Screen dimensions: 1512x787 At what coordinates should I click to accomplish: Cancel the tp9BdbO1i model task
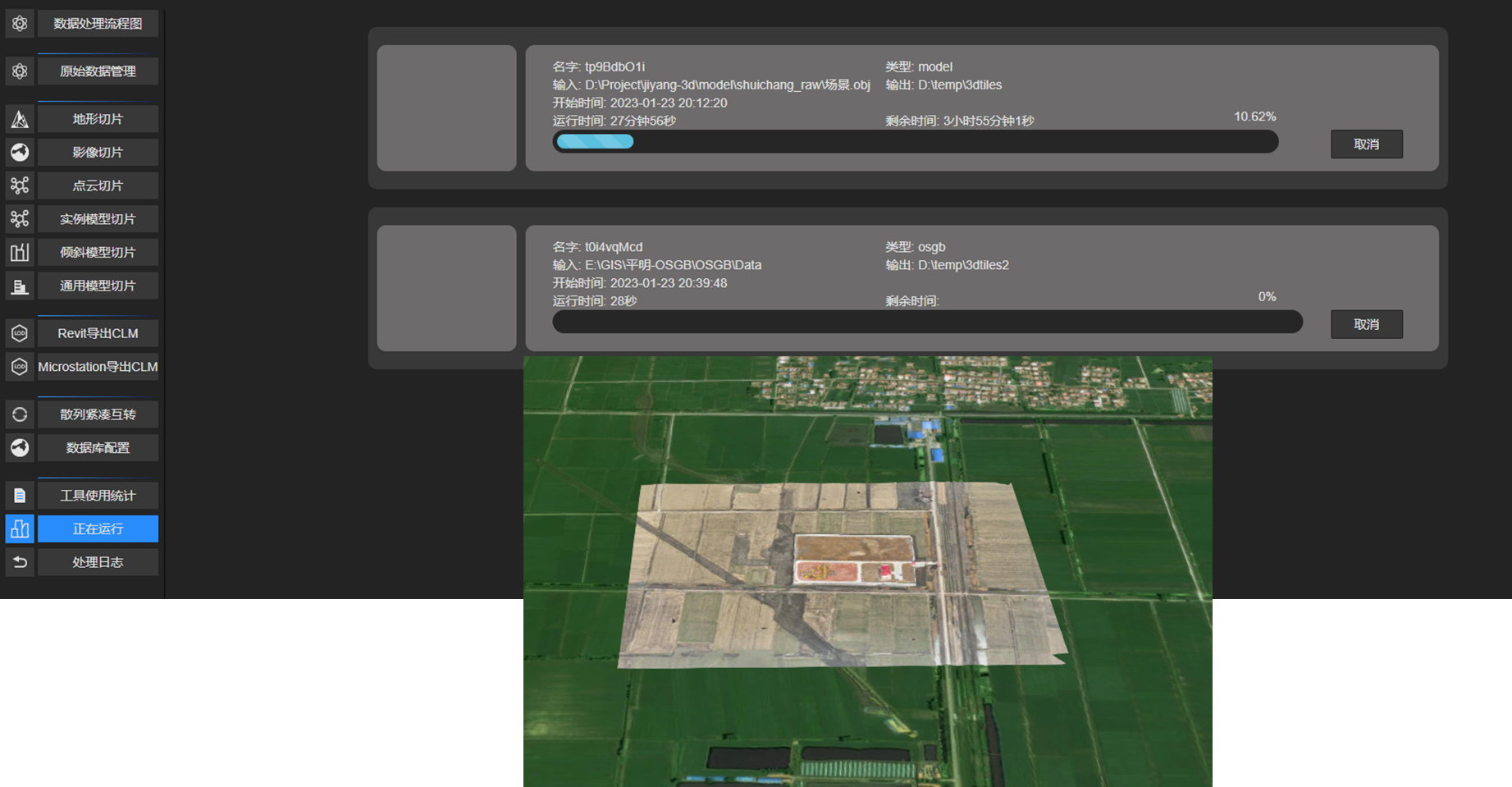click(1366, 144)
